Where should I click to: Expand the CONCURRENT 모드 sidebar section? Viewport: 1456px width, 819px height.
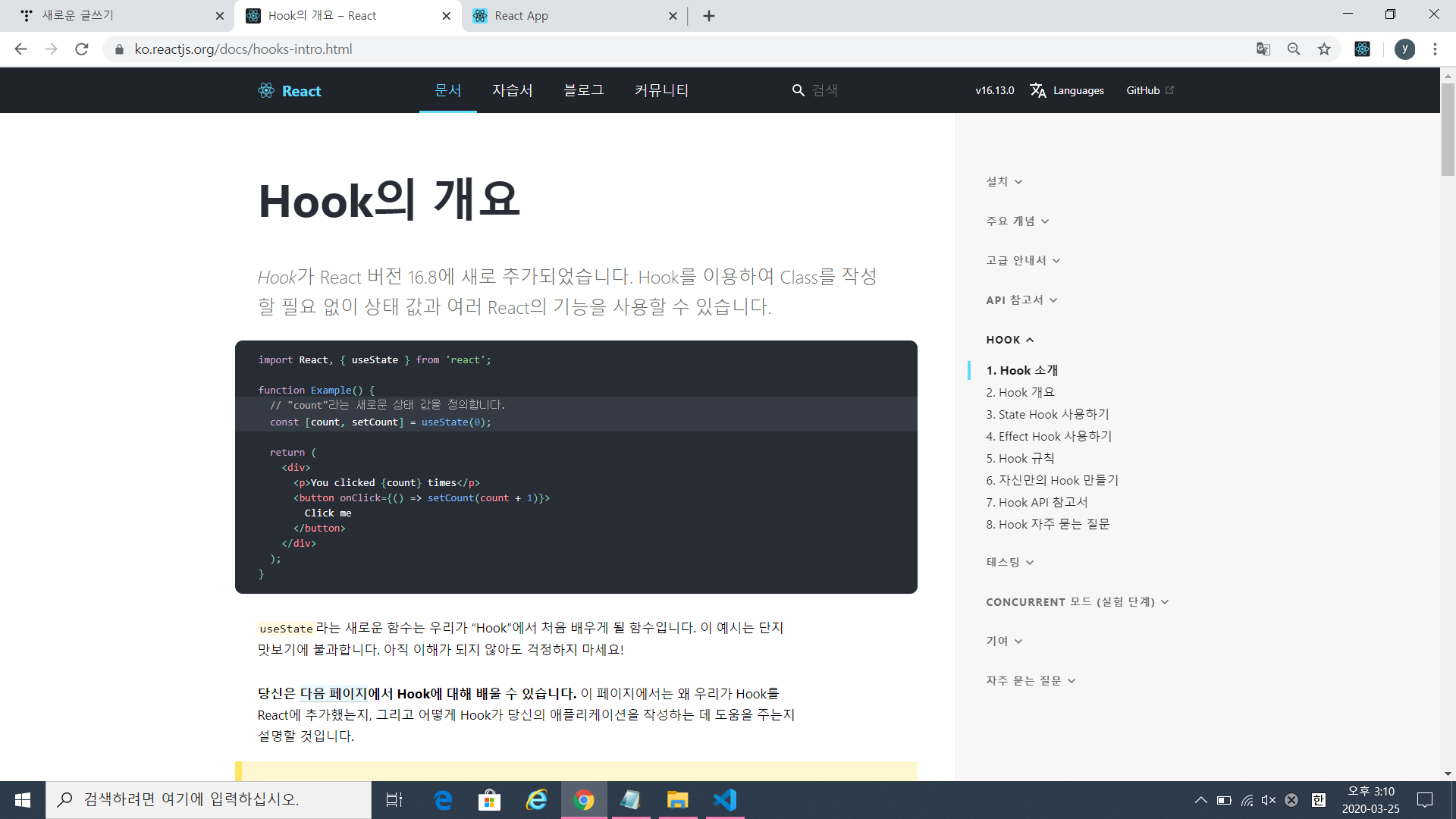[1077, 602]
